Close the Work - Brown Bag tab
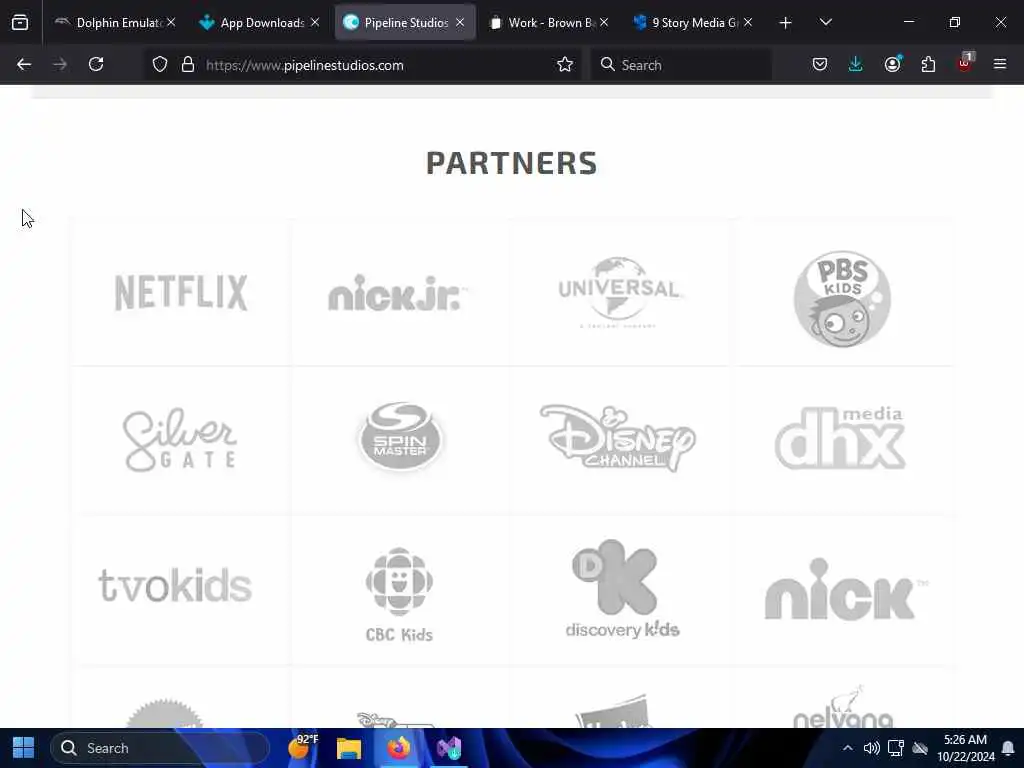The width and height of the screenshot is (1024, 768). (x=604, y=22)
